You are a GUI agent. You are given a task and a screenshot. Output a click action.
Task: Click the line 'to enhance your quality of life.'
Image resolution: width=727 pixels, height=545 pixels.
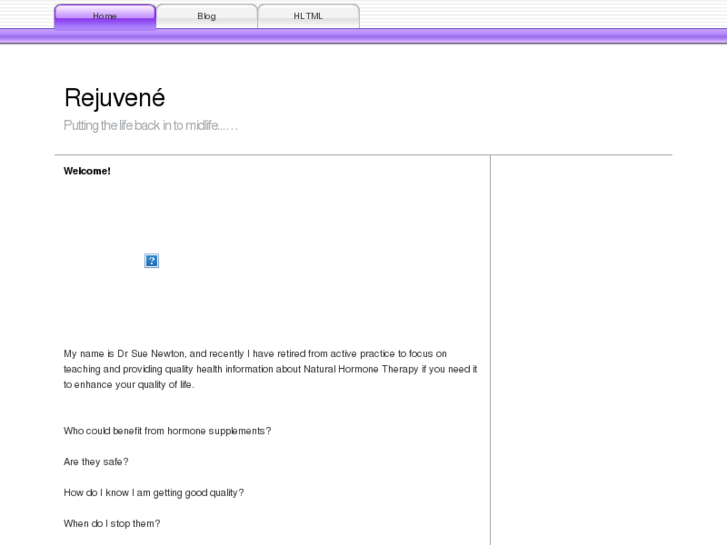point(129,385)
